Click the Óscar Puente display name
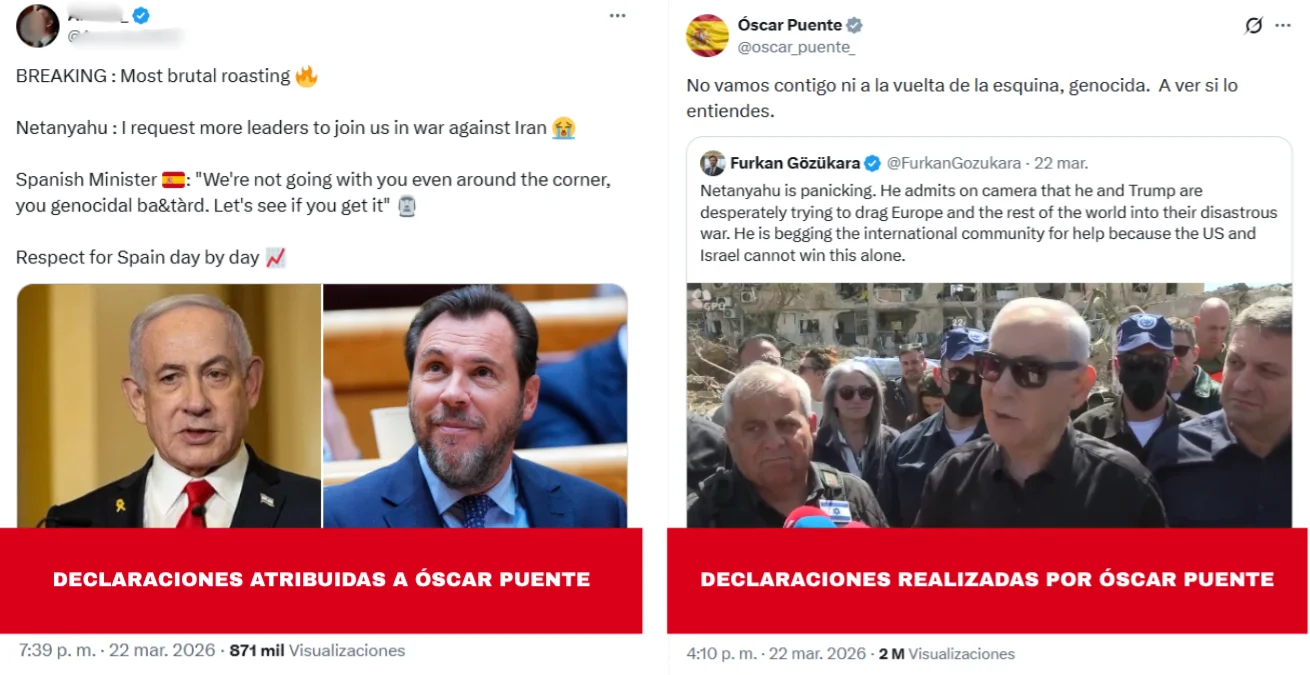The image size is (1310, 675). point(790,26)
